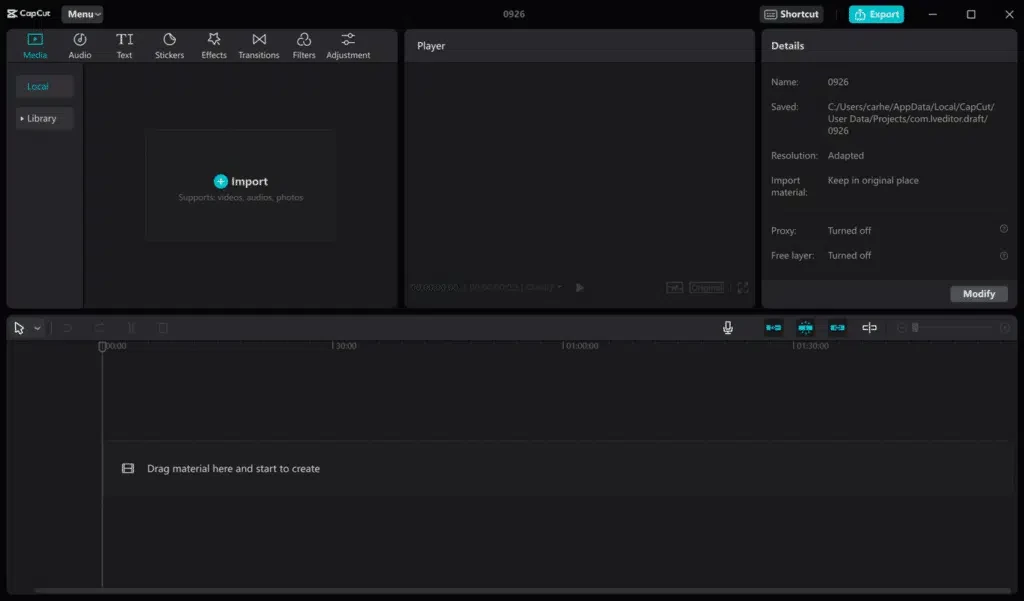Click the Modify button in Details
Screen dimensions: 1024x601
[x=978, y=294]
